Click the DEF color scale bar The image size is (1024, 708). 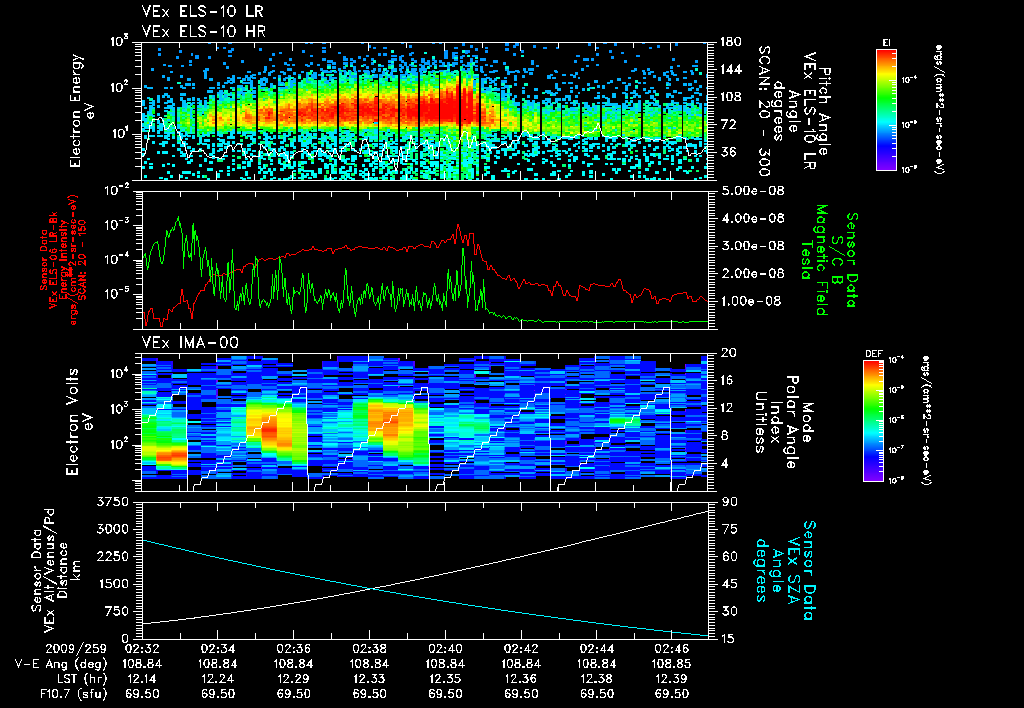coord(874,421)
